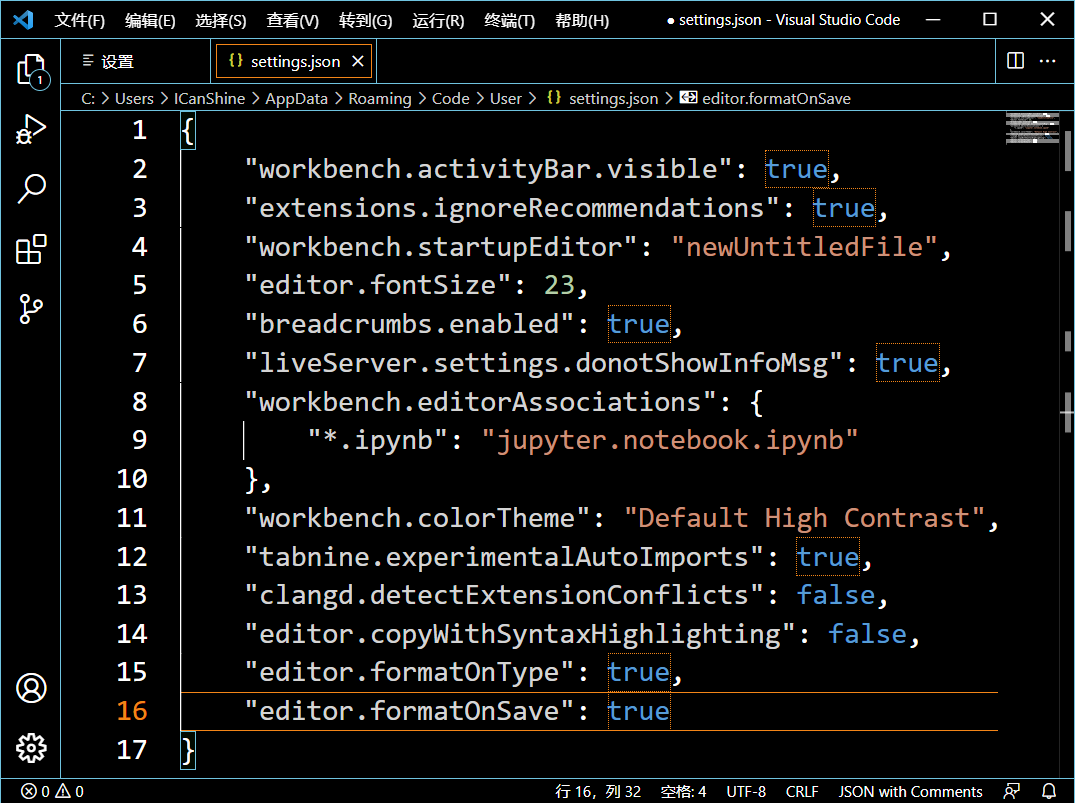The height and width of the screenshot is (803, 1075).
Task: Click "Default High Contrast" theme string
Action: click(805, 518)
